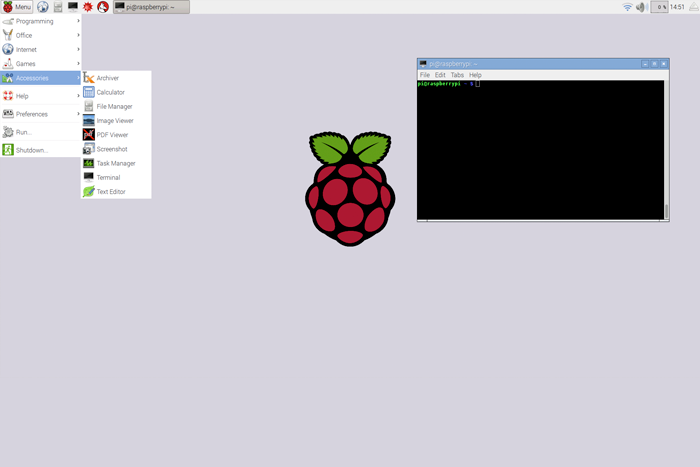Click the Programming category icon
This screenshot has height=467, width=700.
(8, 21)
